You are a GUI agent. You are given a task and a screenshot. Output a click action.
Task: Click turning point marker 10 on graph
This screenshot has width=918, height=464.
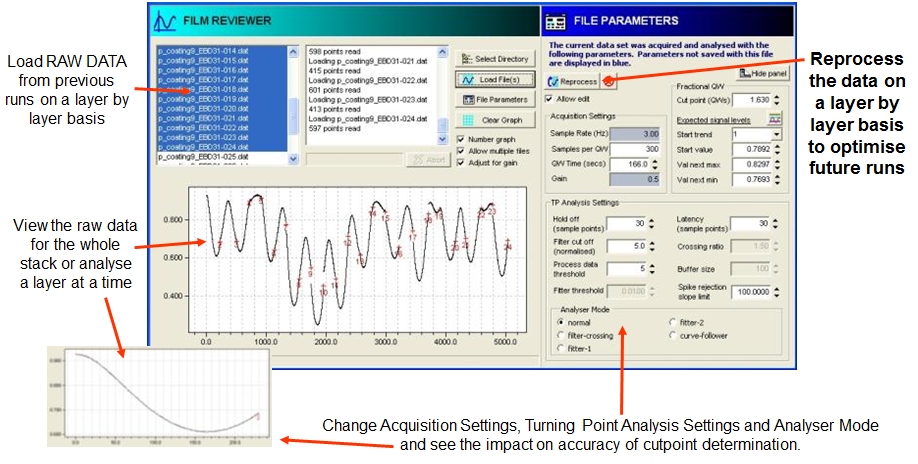pyautogui.click(x=324, y=292)
